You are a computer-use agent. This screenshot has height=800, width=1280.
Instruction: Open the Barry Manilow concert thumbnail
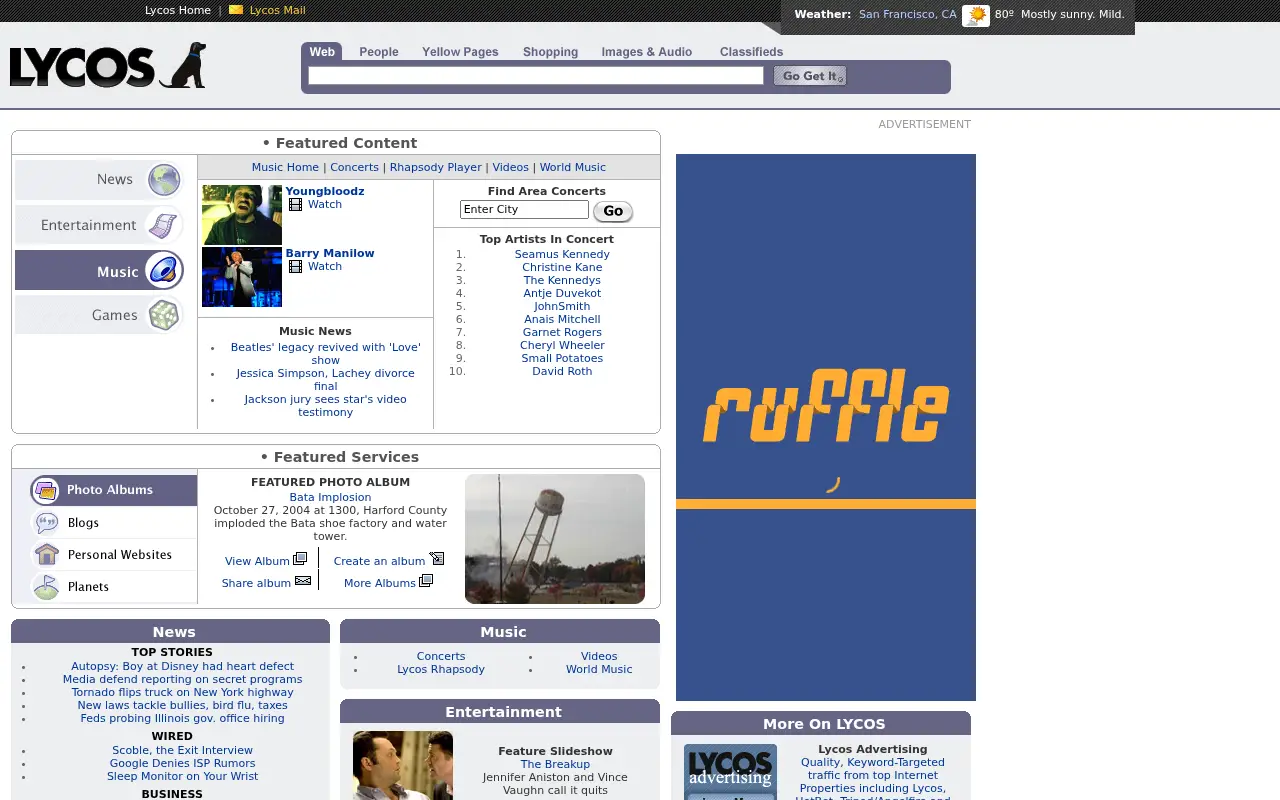coord(242,277)
